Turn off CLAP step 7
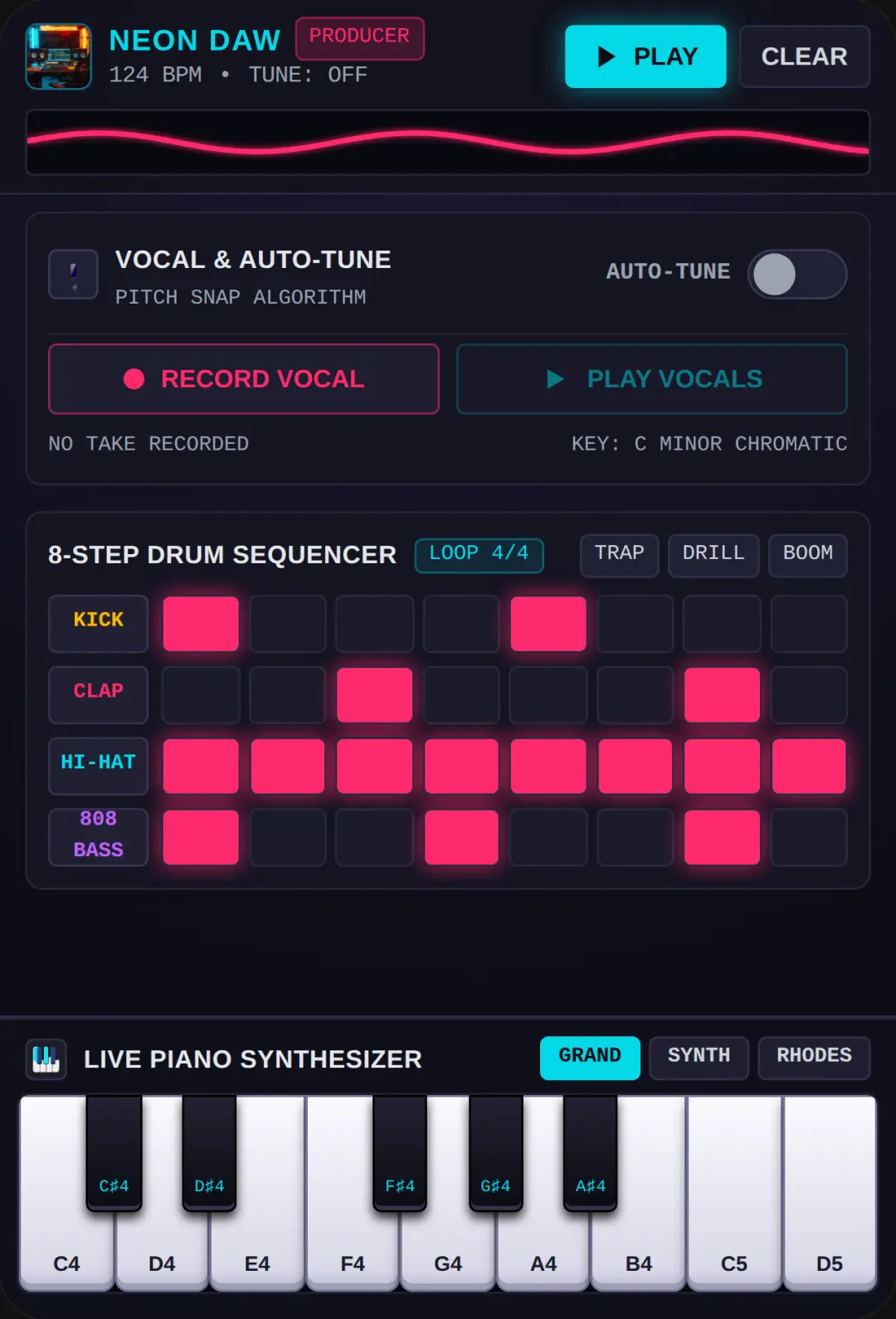 click(x=722, y=695)
